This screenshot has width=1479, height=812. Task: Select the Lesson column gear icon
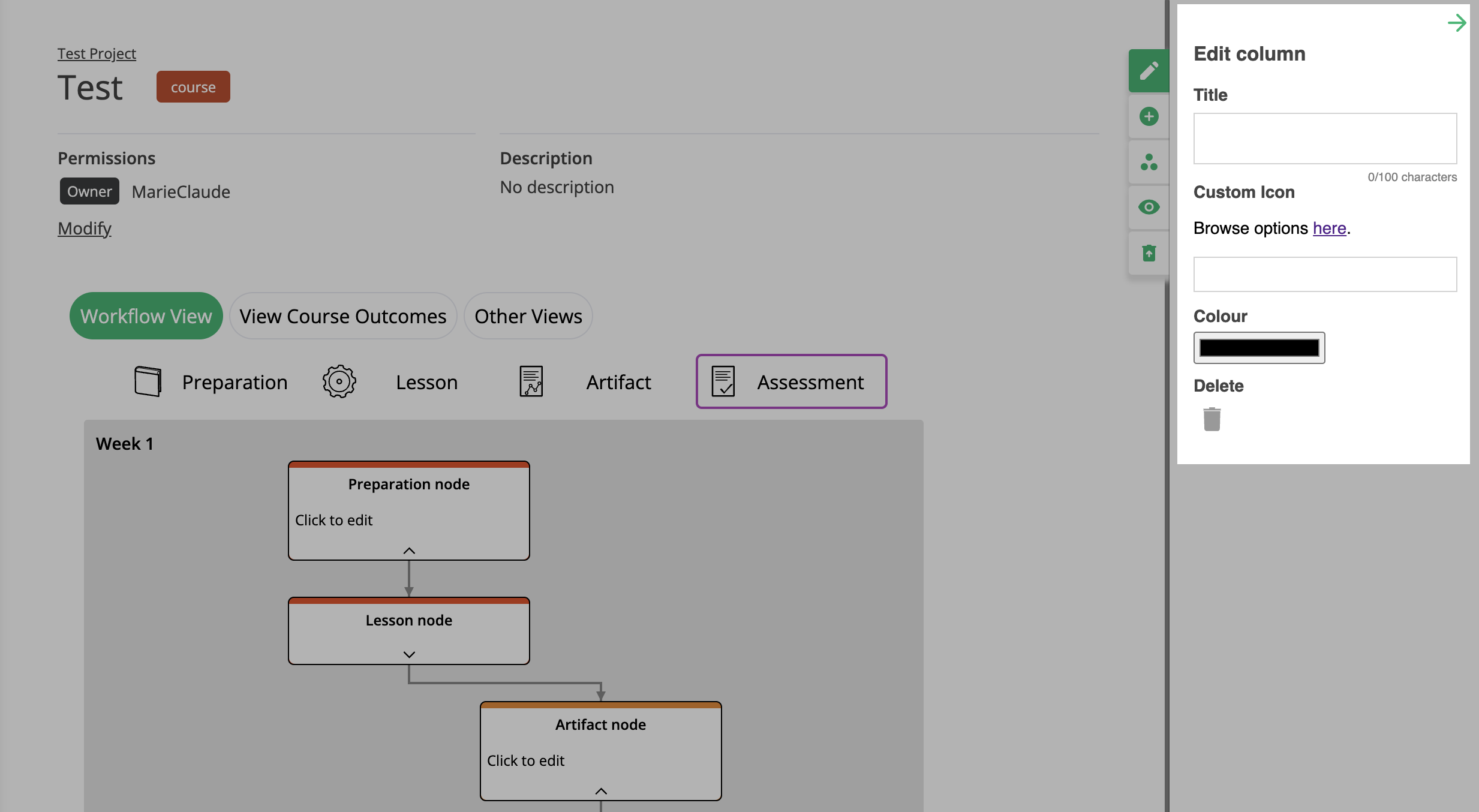tap(339, 381)
